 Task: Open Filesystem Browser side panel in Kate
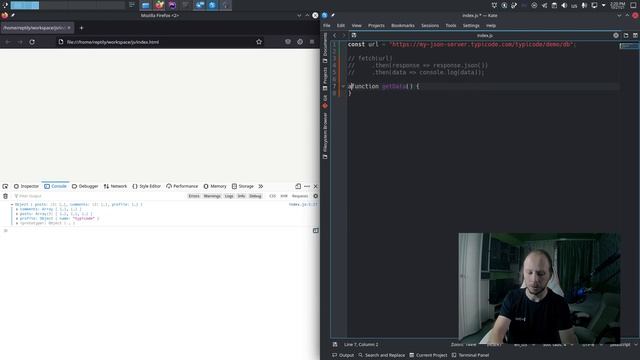point(325,136)
